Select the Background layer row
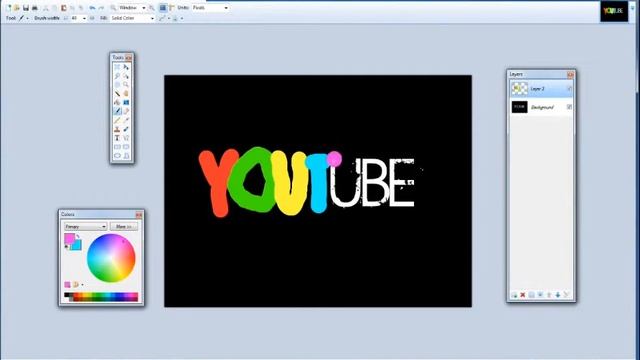640x360 pixels. [541, 107]
